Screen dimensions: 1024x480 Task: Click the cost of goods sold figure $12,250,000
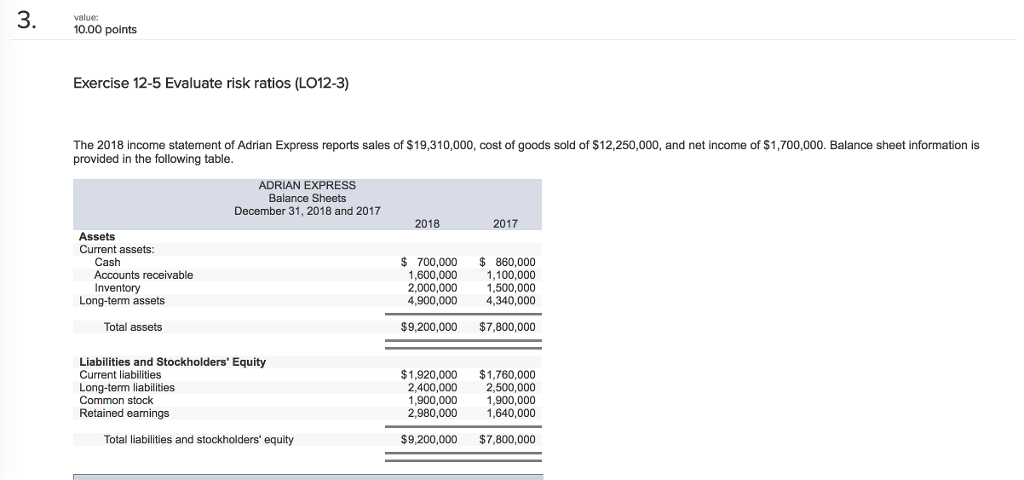tap(626, 145)
